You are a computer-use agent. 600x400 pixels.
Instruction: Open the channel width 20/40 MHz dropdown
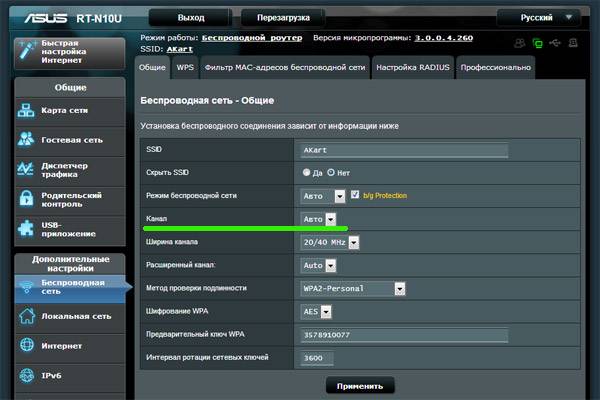pyautogui.click(x=330, y=242)
